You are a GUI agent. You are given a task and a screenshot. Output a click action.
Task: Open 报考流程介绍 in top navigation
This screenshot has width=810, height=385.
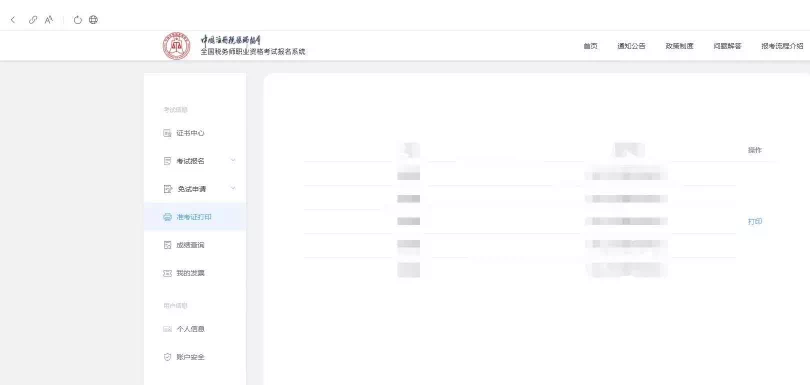782,46
